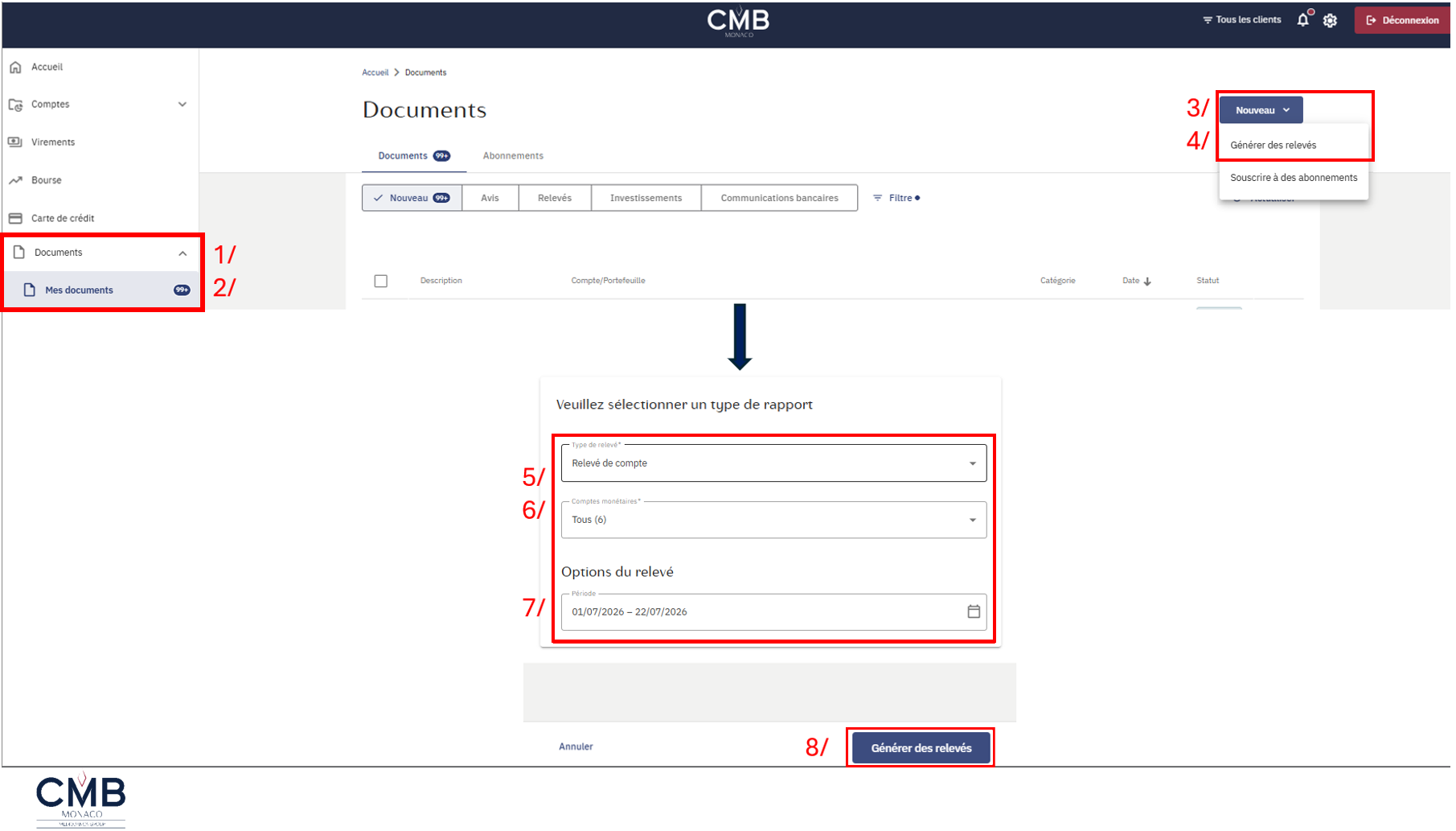Expand the Comptes sidebar menu
The height and width of the screenshot is (831, 1456).
100,105
